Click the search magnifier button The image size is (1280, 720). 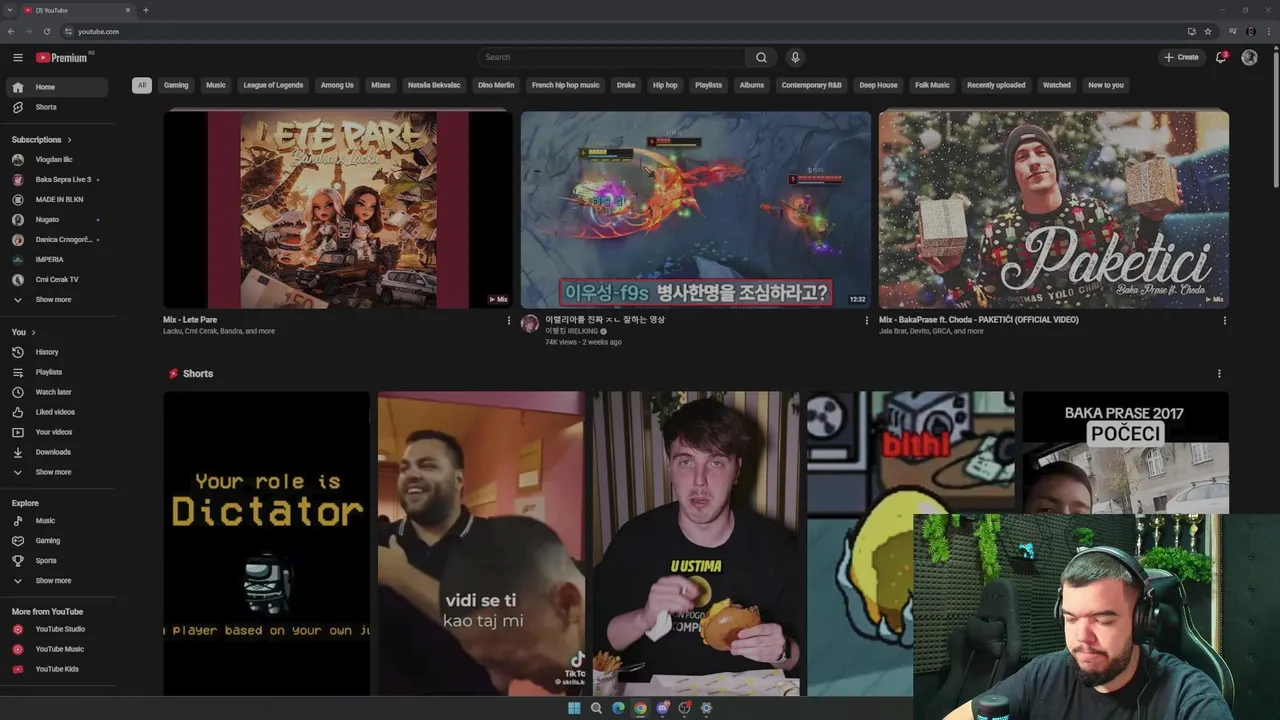click(761, 57)
